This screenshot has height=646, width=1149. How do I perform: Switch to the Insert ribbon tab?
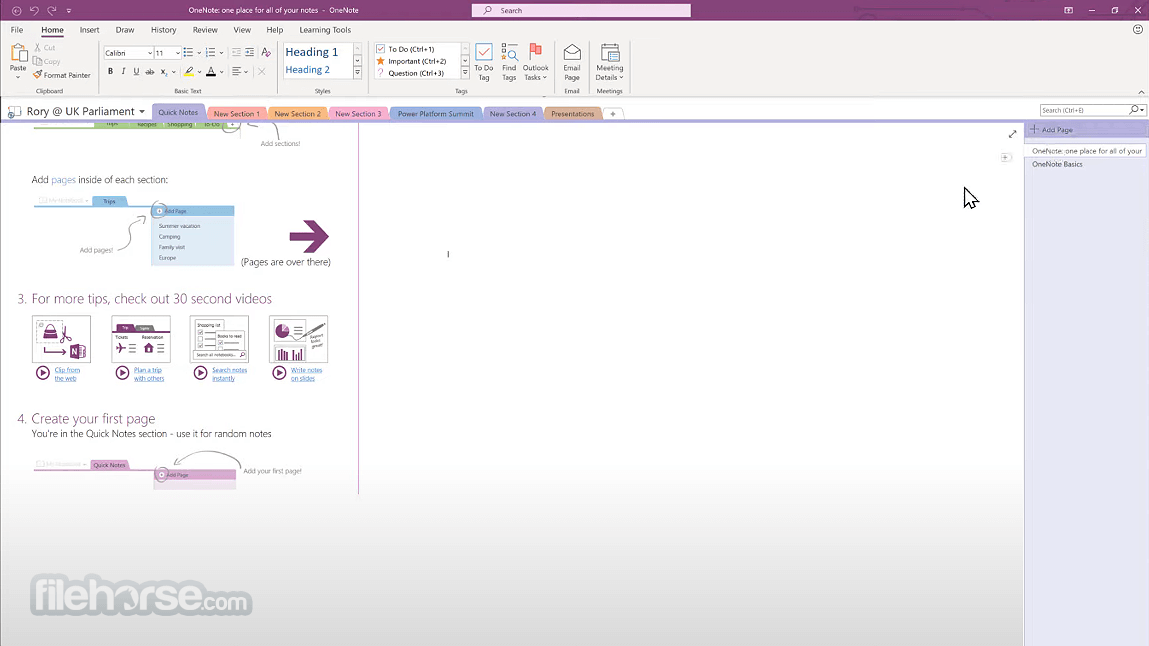pyautogui.click(x=89, y=30)
